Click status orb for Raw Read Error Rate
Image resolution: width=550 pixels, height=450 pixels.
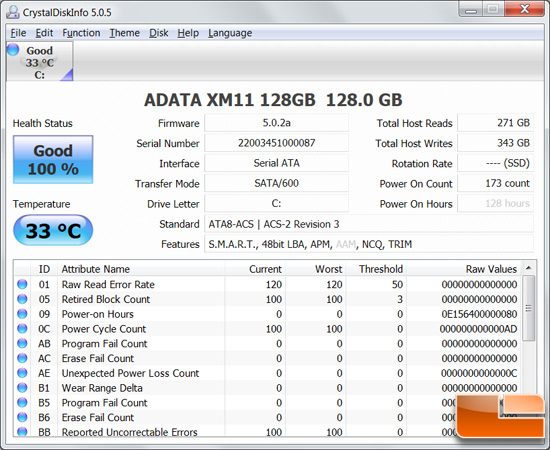(x=22, y=284)
